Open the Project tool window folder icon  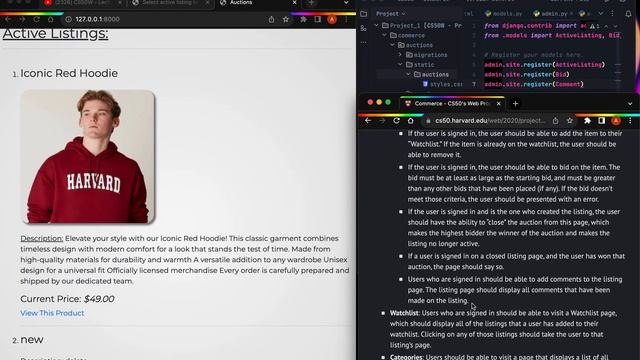coord(364,14)
